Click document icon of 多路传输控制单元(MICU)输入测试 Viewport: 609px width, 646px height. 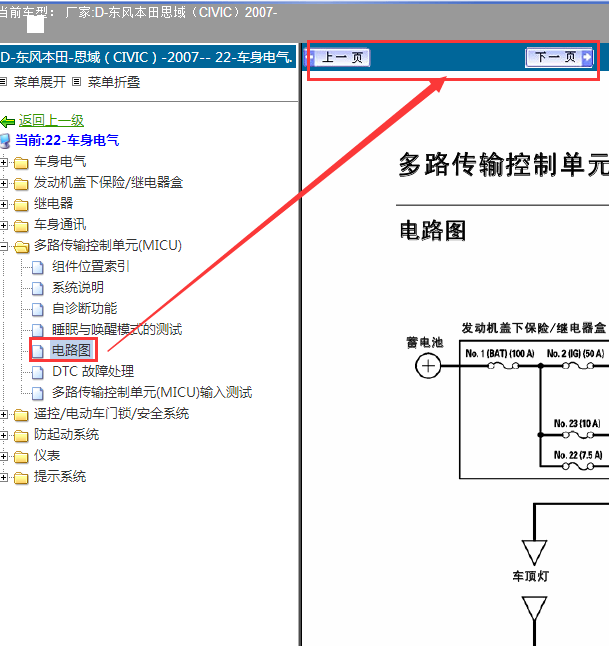(x=38, y=393)
